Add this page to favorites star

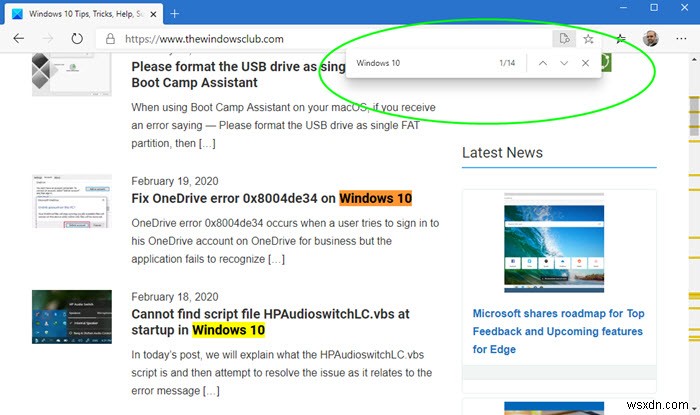click(588, 39)
